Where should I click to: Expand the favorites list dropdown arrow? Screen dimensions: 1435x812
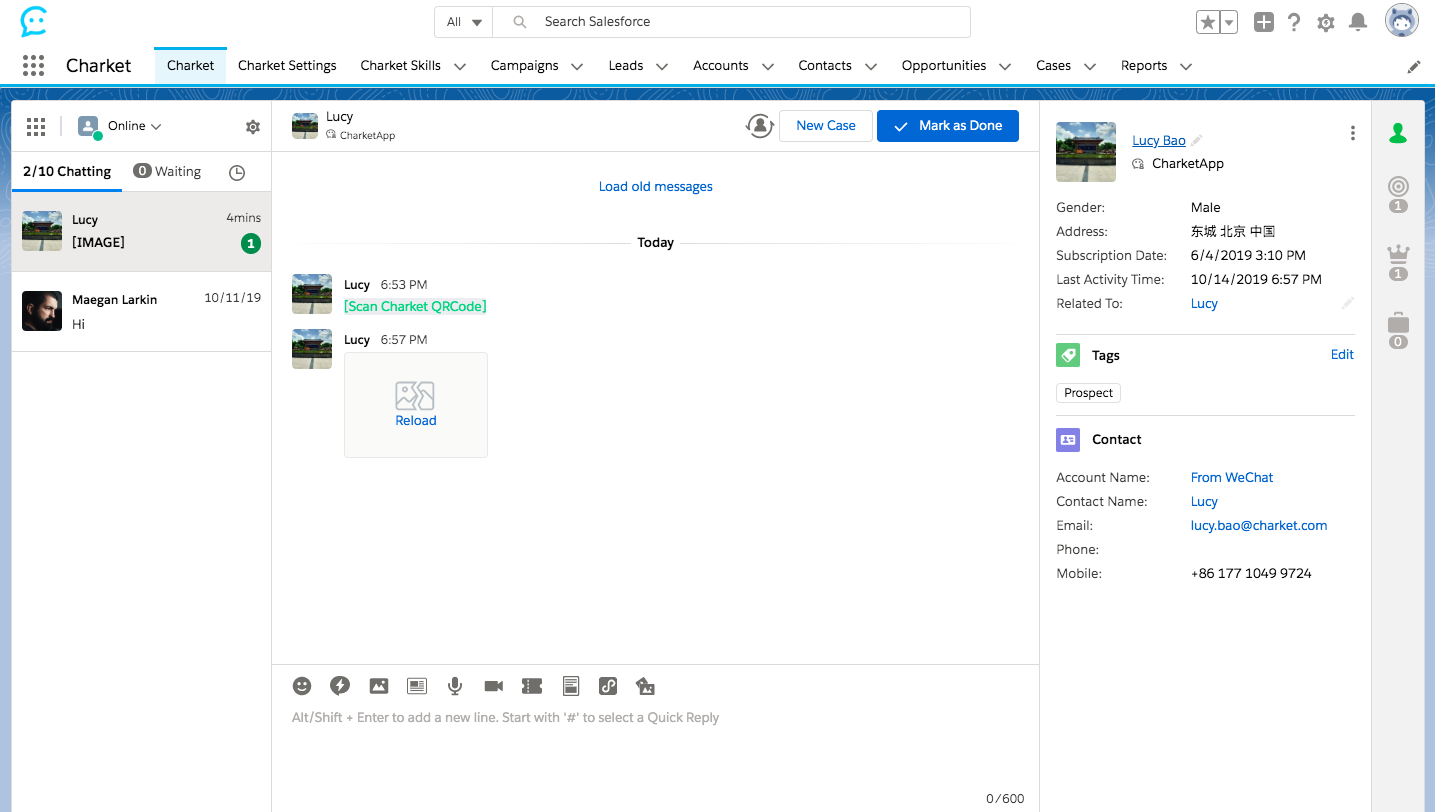point(1229,22)
